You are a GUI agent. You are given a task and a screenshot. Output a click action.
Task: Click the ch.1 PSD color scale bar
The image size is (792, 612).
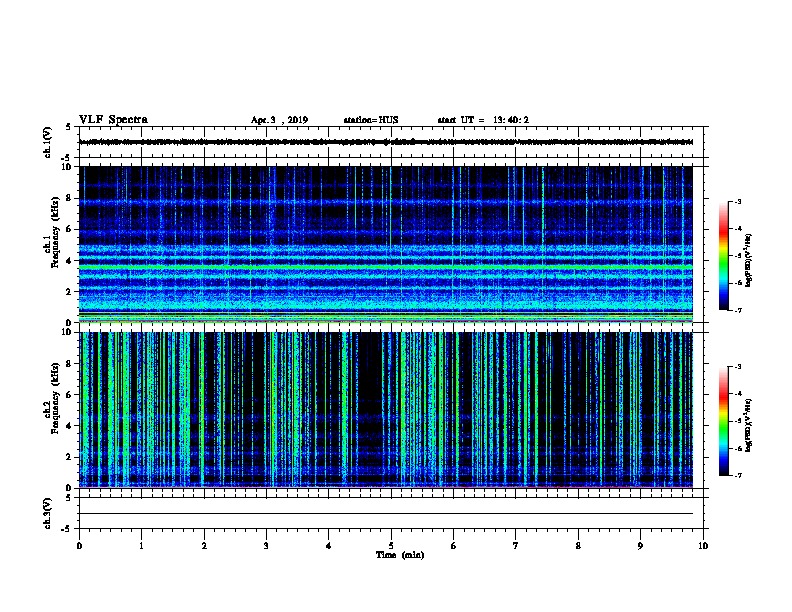pyautogui.click(x=723, y=256)
